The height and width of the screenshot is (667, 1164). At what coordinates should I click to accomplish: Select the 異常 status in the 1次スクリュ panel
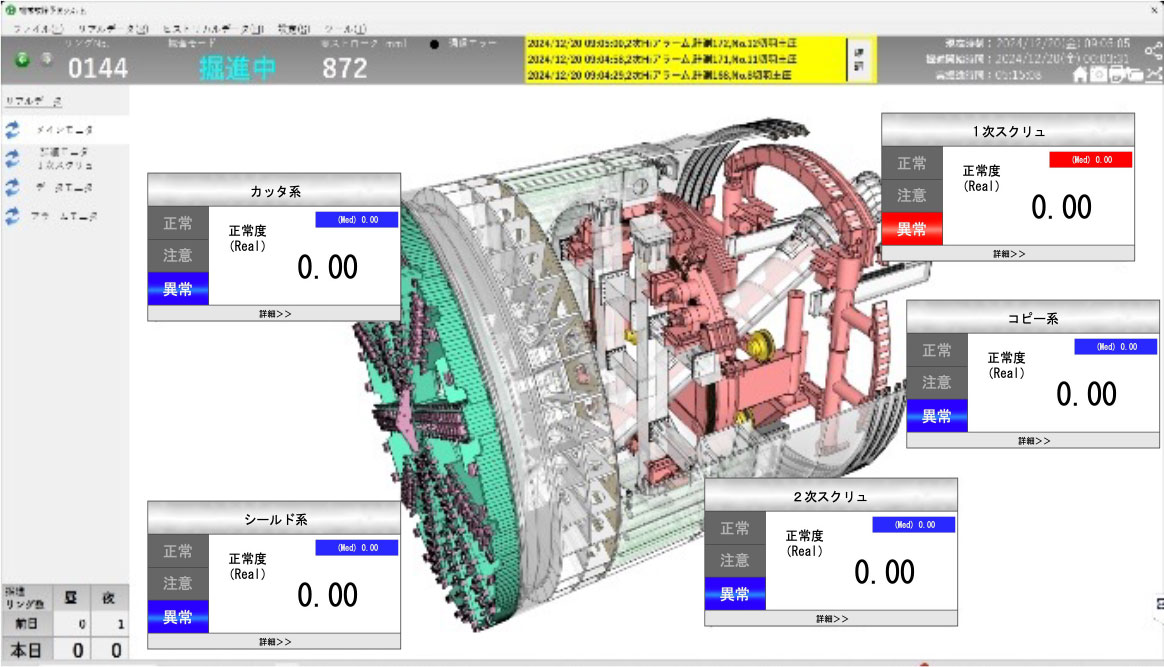click(911, 229)
